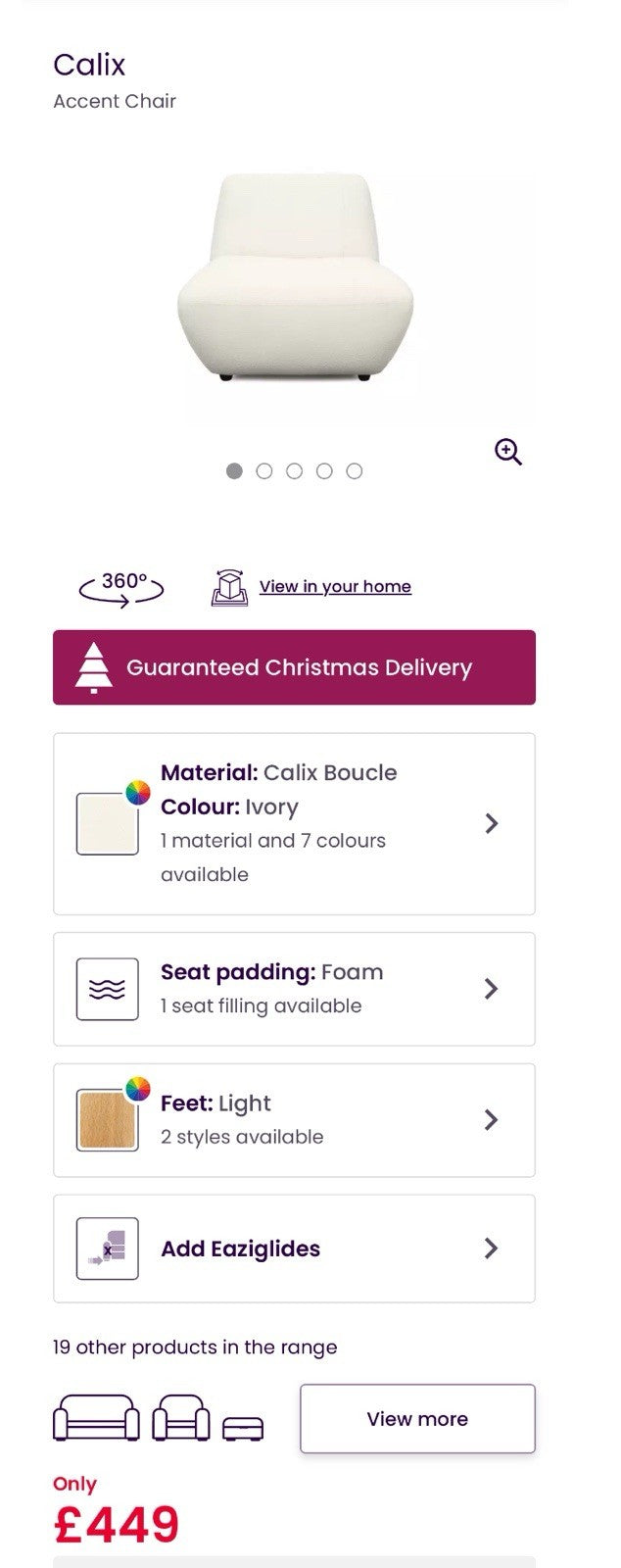Expand the Feet style options chevron

492,1119
